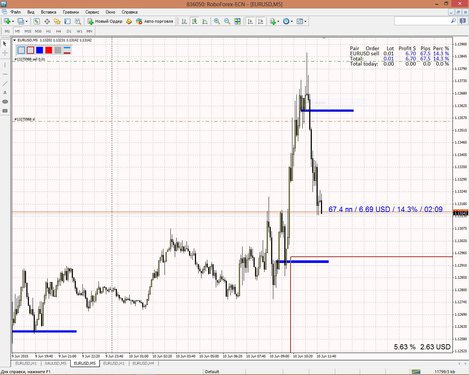
Task: Open the periodicity clock dropdown arrow
Action: pyautogui.click(x=292, y=21)
